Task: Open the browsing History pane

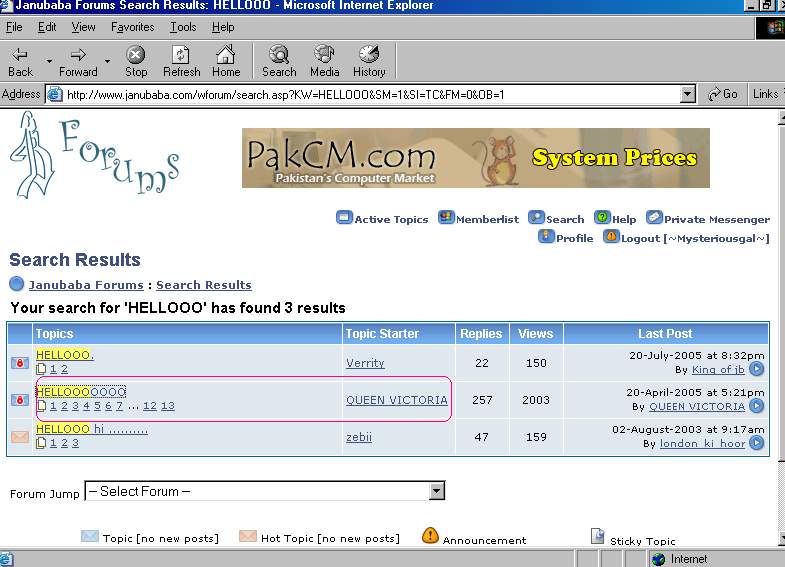Action: coord(369,62)
